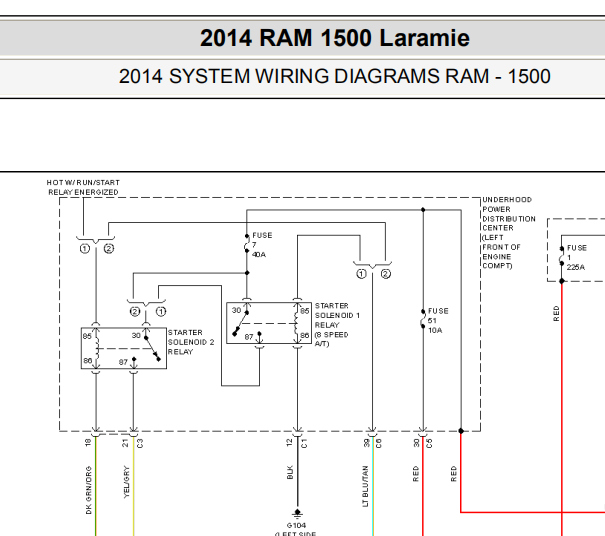This screenshot has width=605, height=536.
Task: Select 'STARTER SOLENOID 1 RELAY' label
Action: 337,325
